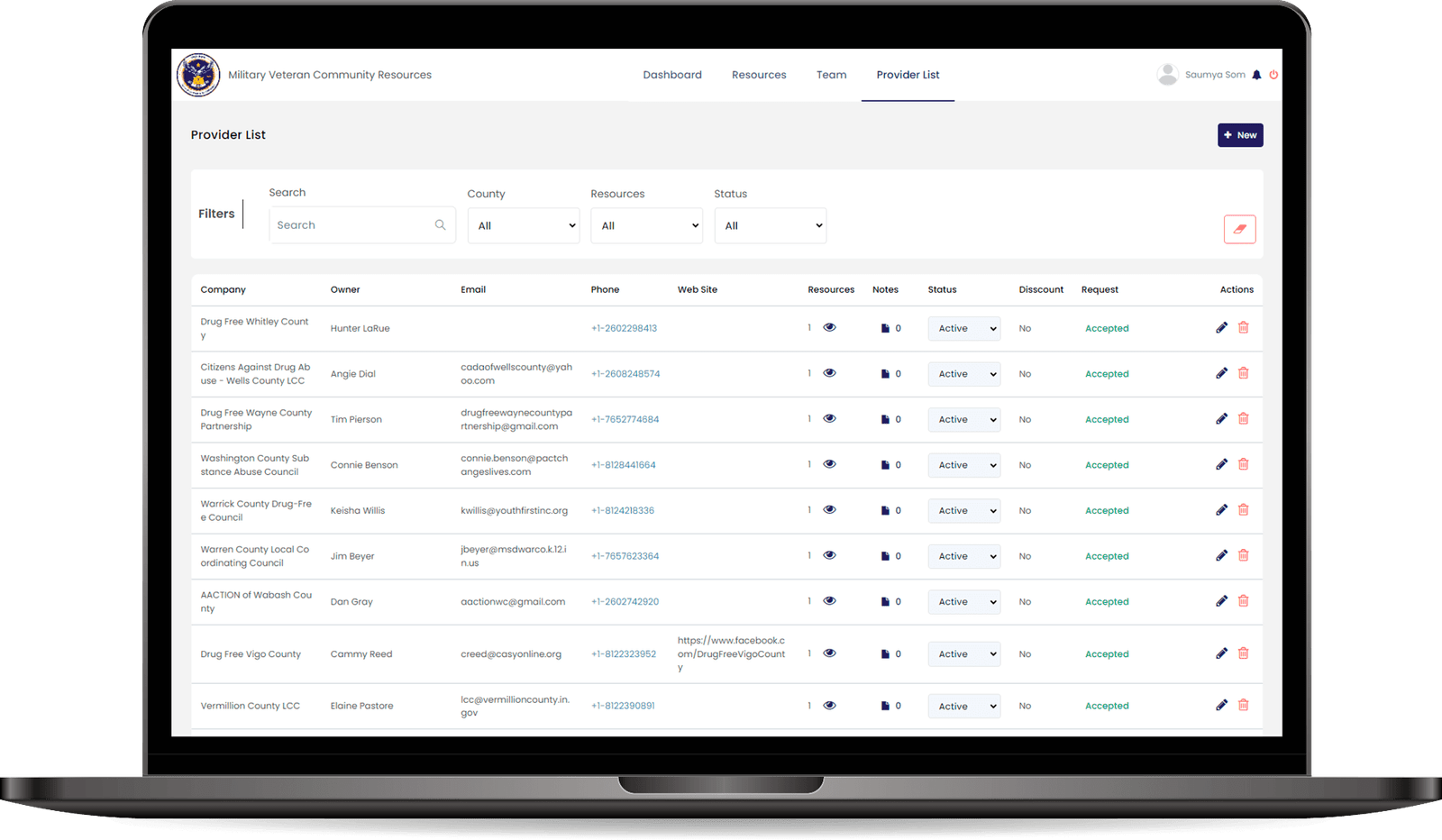This screenshot has width=1442, height=840.
Task: Open the Team tab
Action: pyautogui.click(x=831, y=75)
